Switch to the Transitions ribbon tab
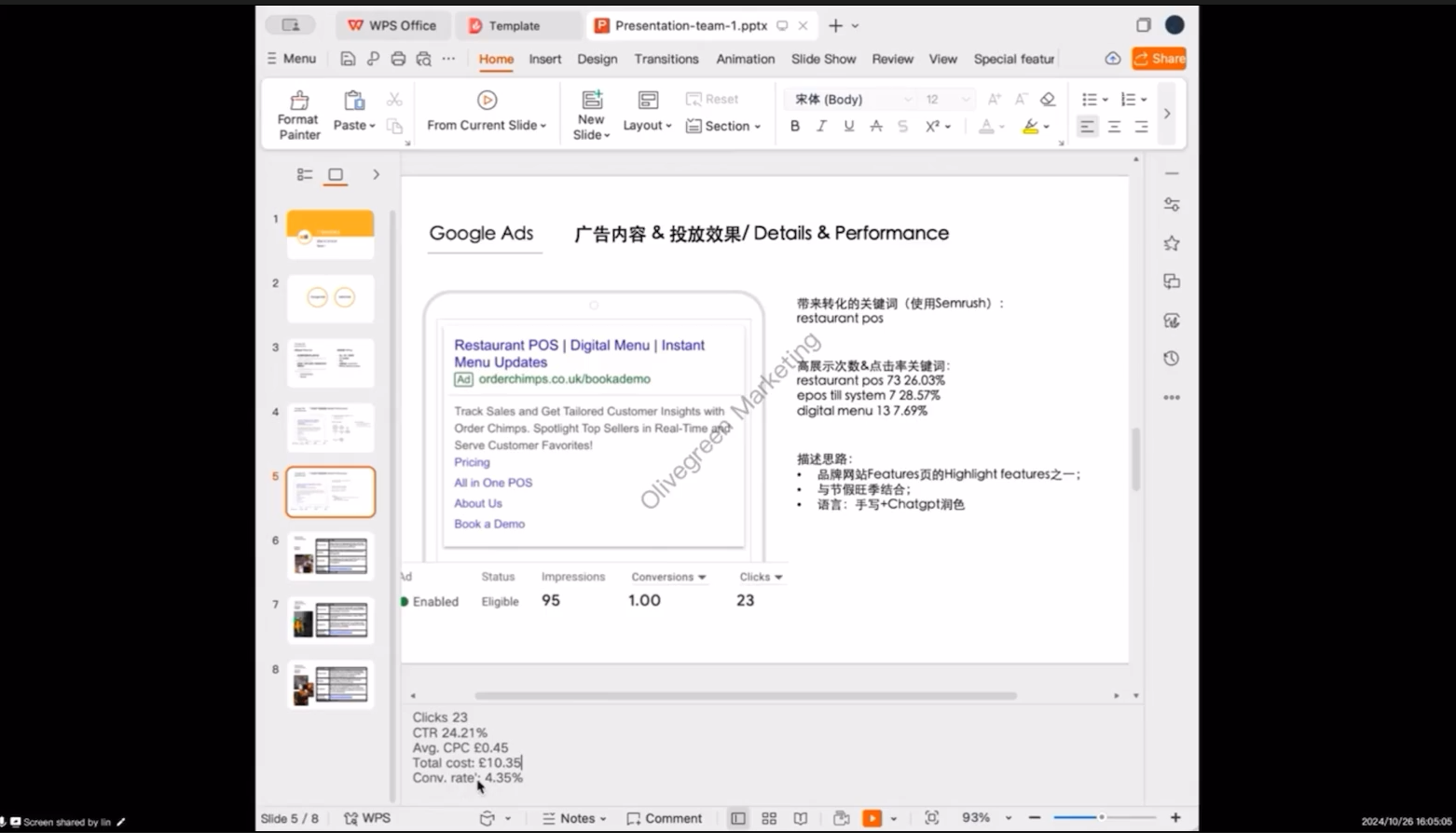 click(x=666, y=59)
